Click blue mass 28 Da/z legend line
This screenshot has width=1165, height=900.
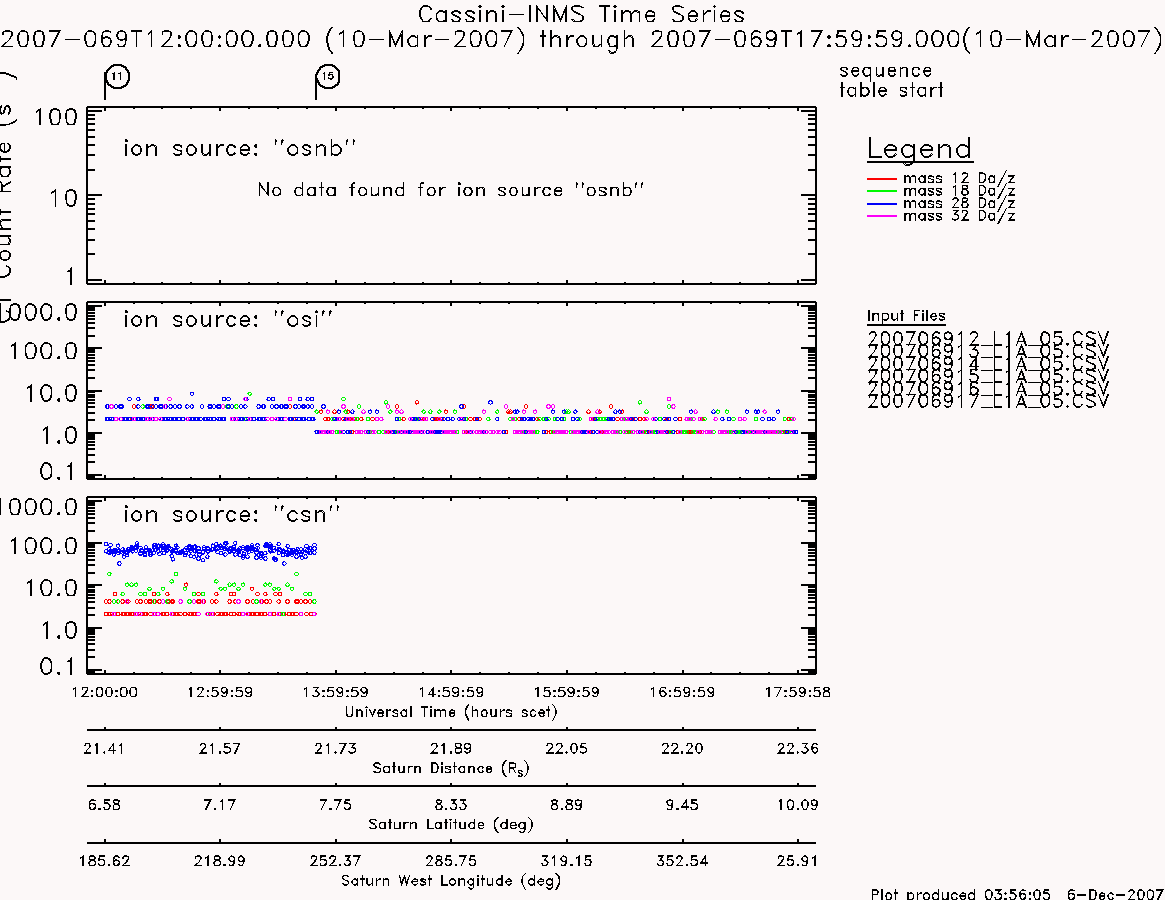point(882,204)
